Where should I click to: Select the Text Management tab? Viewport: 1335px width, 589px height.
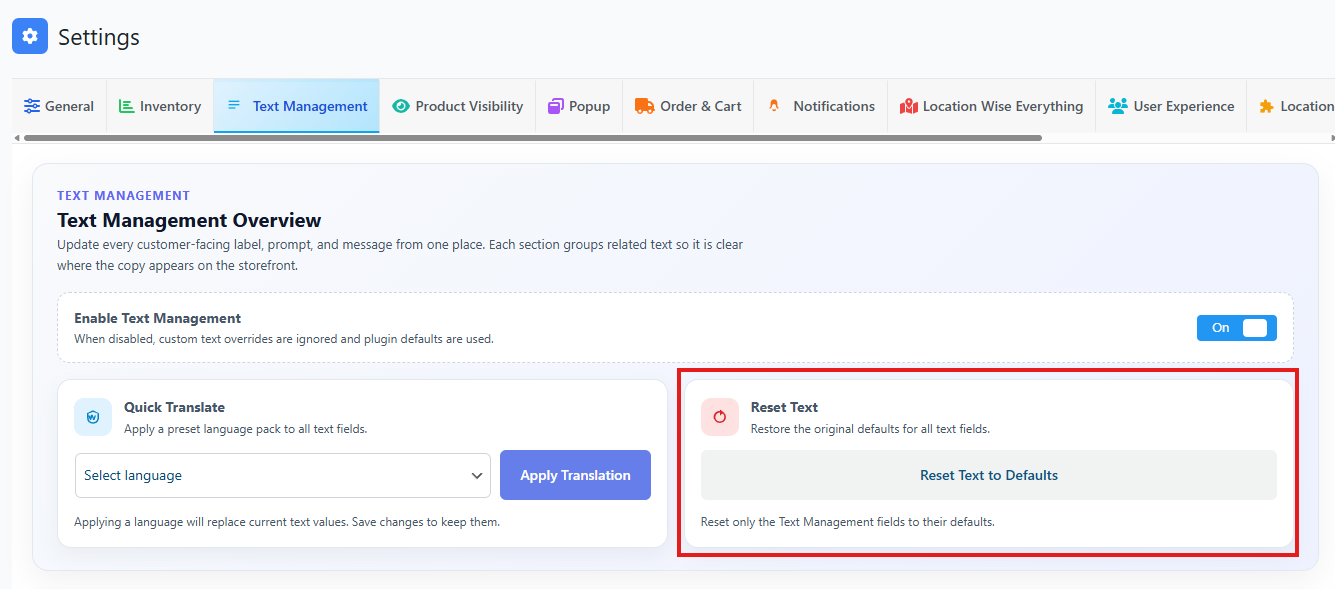[x=297, y=106]
